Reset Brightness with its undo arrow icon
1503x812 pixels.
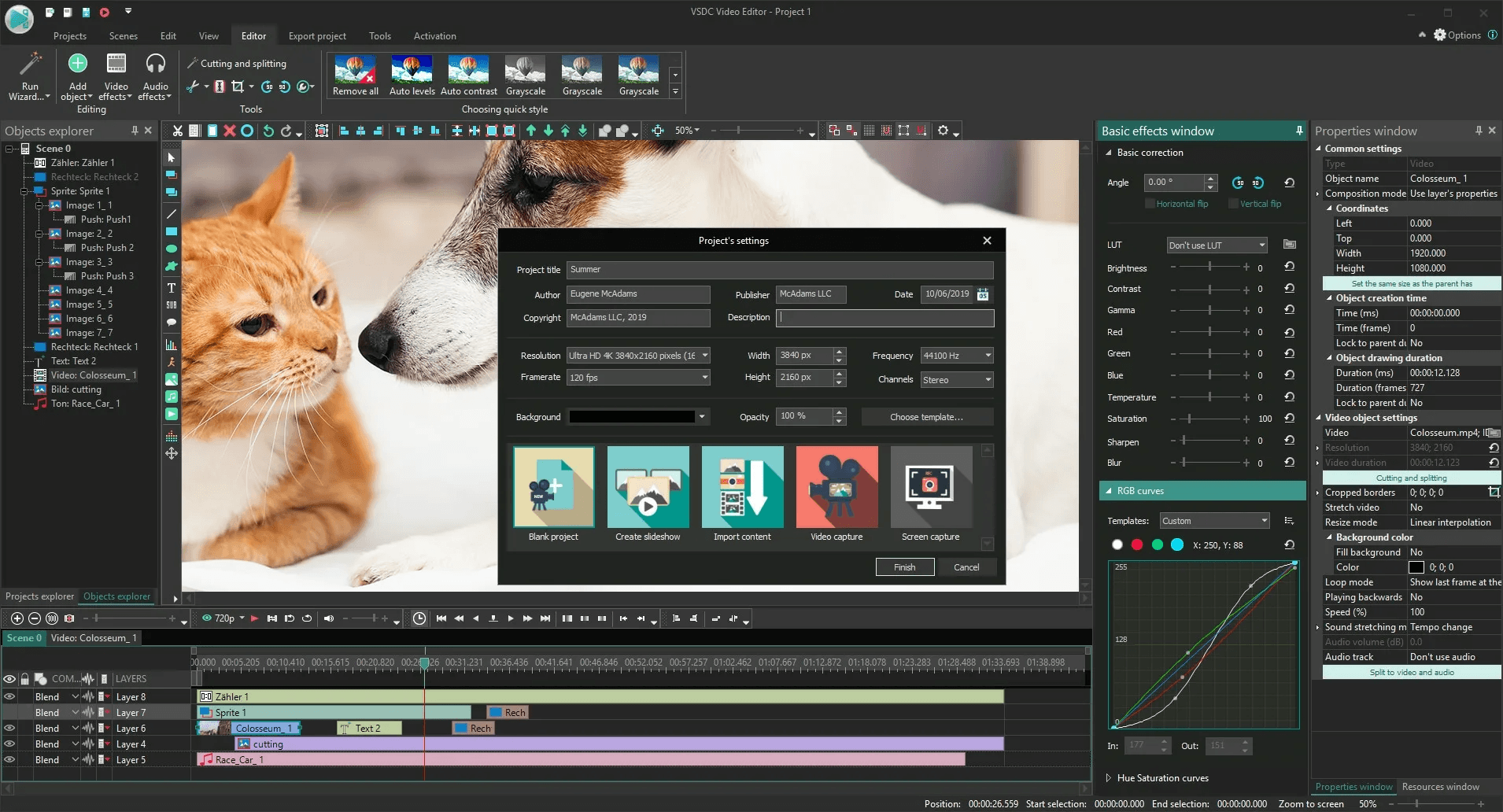[x=1289, y=267]
